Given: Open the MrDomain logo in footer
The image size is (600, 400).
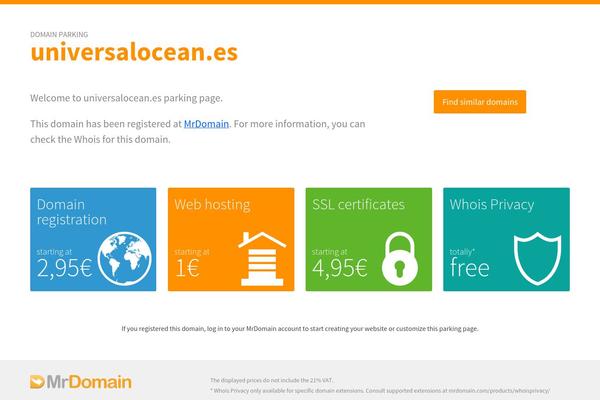Looking at the screenshot, I should [81, 382].
